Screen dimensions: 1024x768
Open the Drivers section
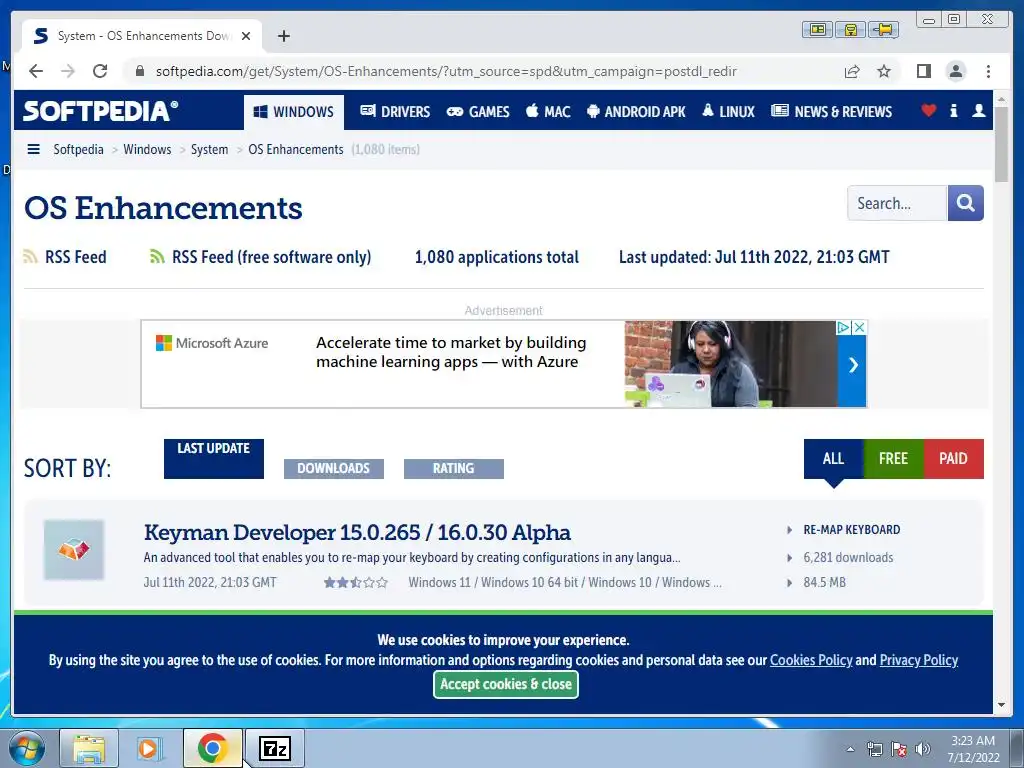point(395,112)
